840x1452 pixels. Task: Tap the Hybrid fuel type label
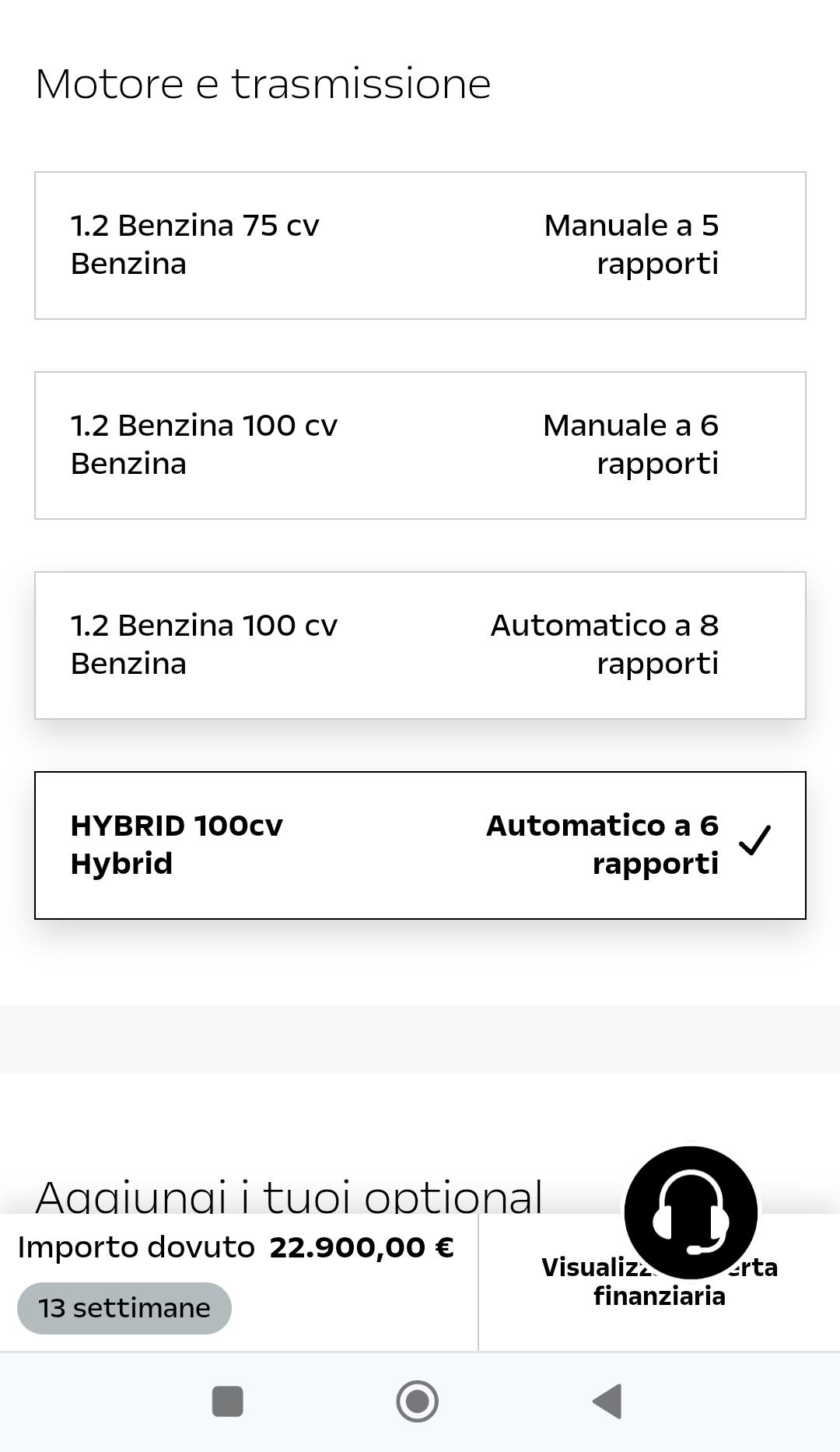(x=121, y=864)
